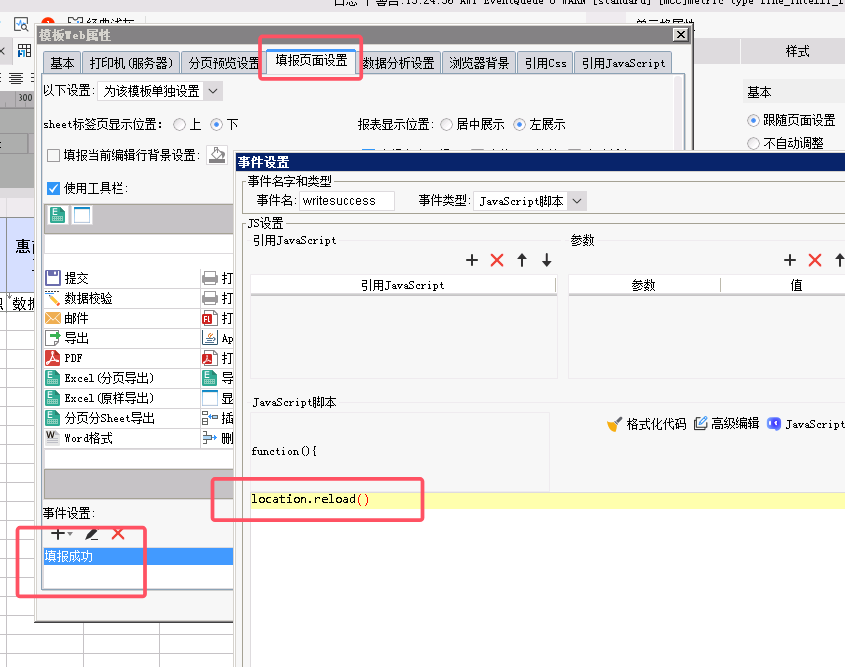Add a new parameter row
The image size is (845, 667).
(790, 260)
